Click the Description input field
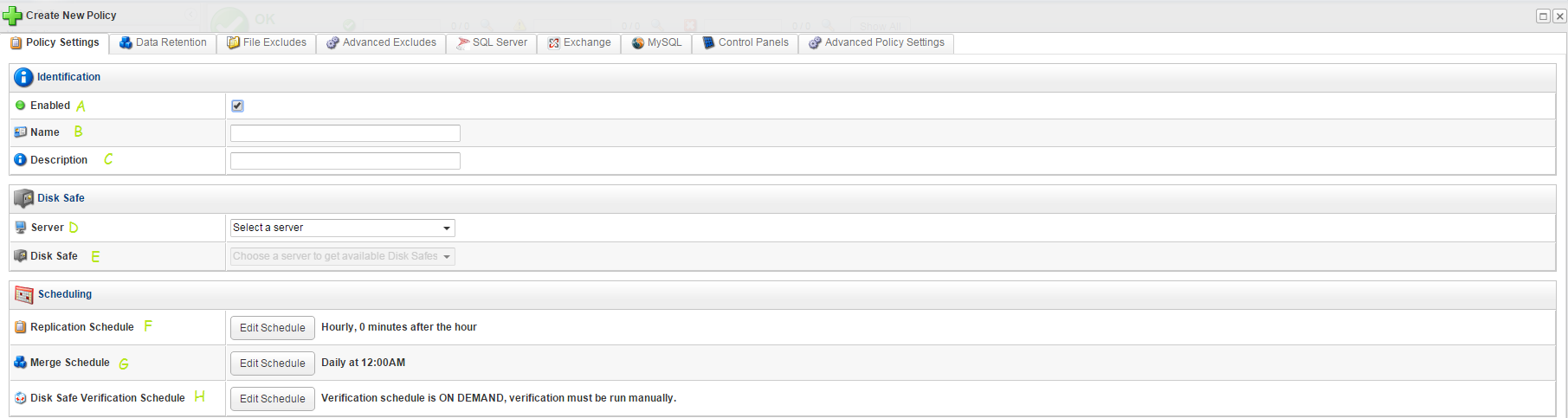Viewport: 1568px width, 418px height. (x=345, y=161)
